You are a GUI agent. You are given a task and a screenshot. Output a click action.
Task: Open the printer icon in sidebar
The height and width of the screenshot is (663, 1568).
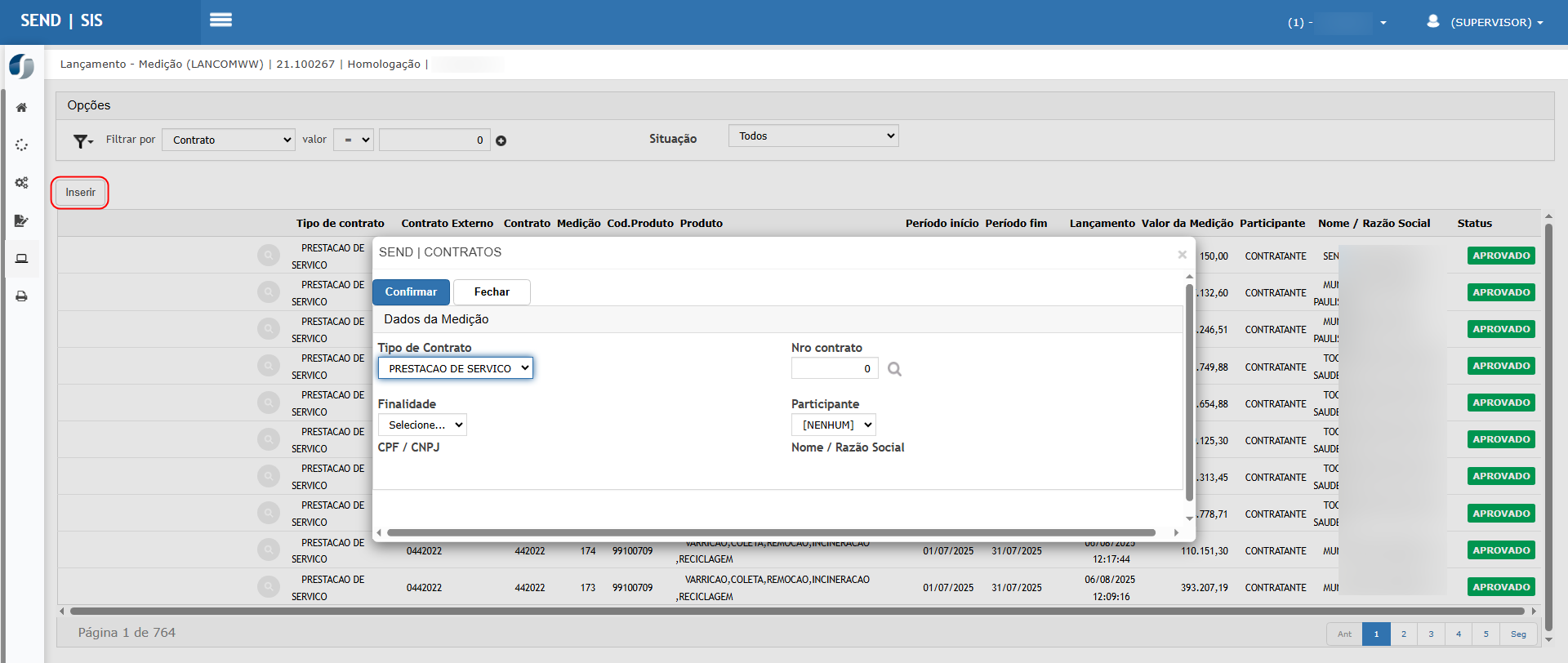coord(22,296)
